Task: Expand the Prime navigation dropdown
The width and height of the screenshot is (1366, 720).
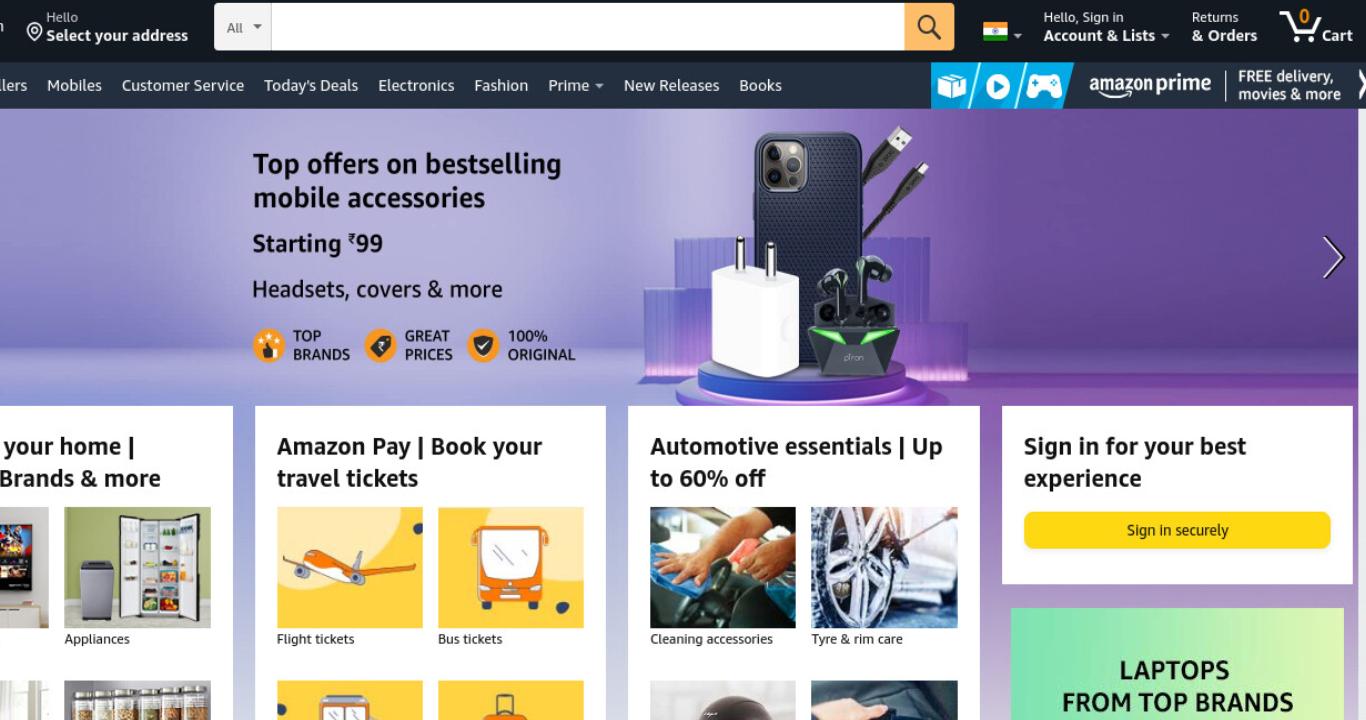Action: point(576,86)
